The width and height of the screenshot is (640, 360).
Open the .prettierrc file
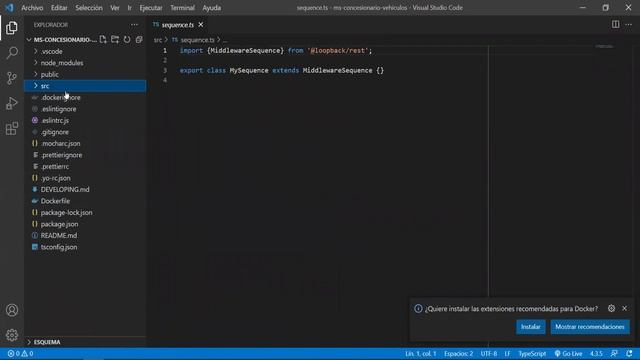[x=85, y=167]
